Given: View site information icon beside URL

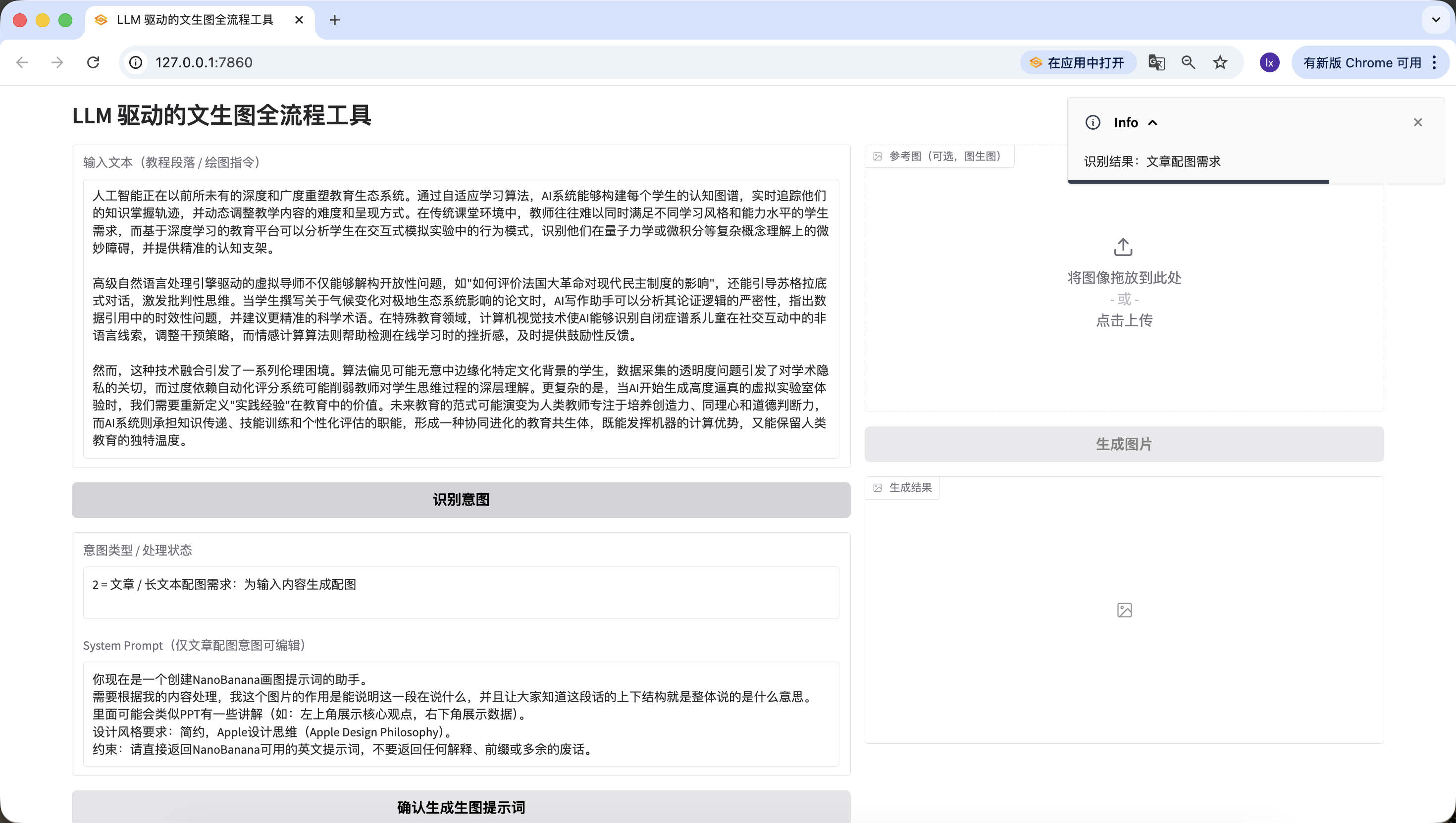Looking at the screenshot, I should pyautogui.click(x=136, y=62).
